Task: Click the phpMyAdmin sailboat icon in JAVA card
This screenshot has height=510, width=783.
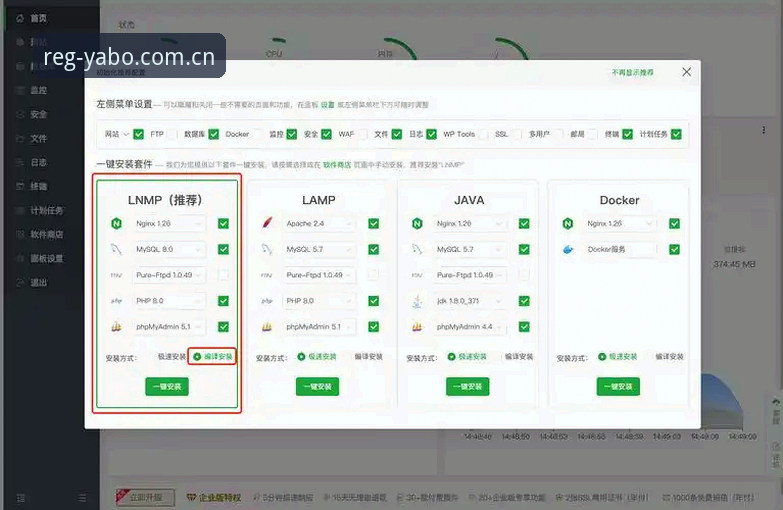Action: pos(417,327)
